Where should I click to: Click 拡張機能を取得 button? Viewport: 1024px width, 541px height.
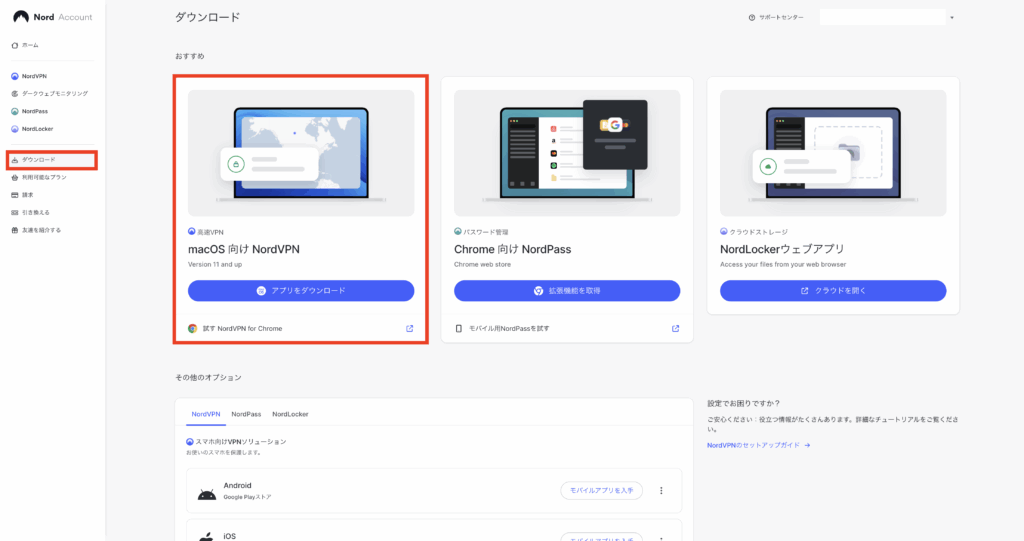click(567, 291)
